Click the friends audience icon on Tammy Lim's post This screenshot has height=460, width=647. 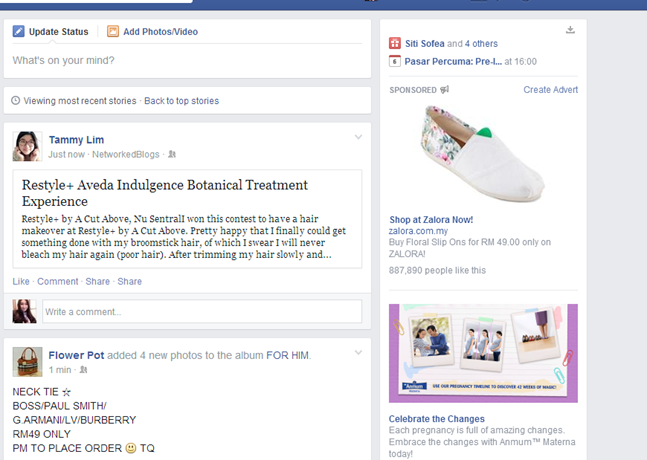click(172, 154)
